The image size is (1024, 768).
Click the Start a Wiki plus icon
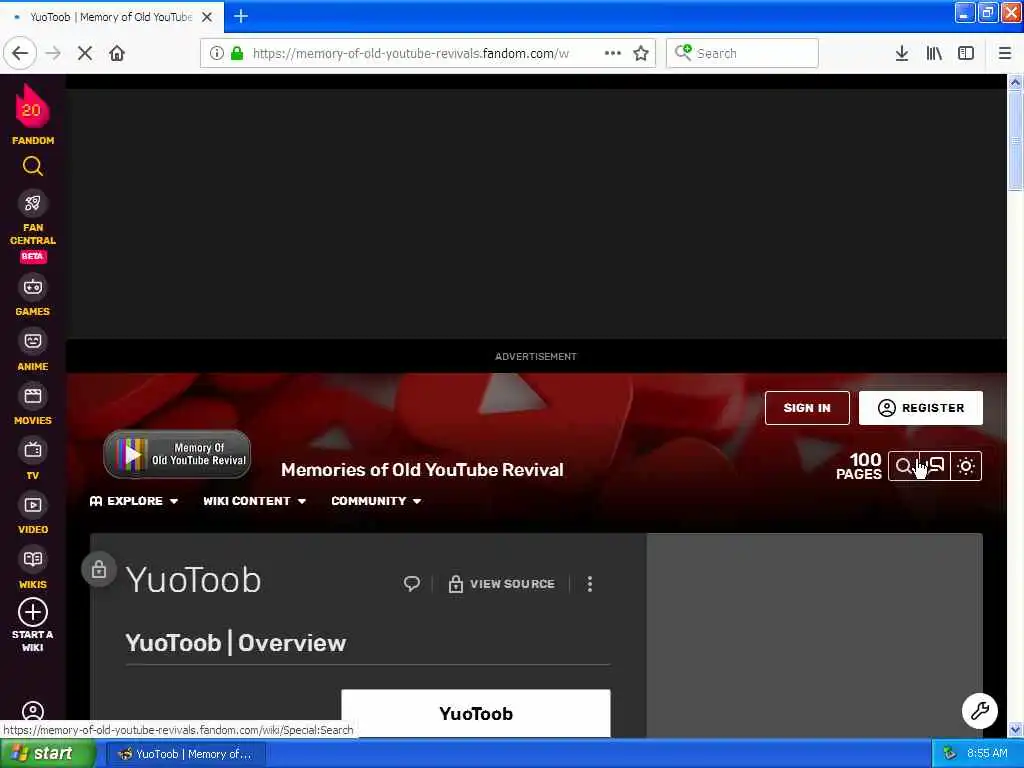(33, 613)
